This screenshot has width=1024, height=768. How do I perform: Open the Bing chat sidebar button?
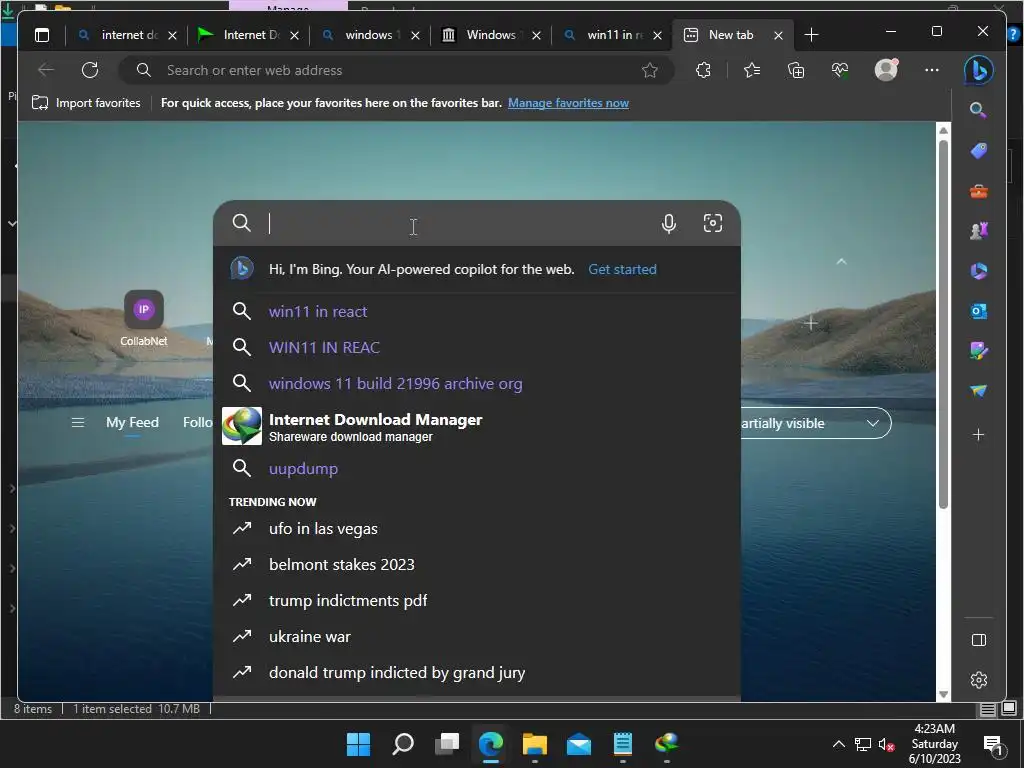tap(978, 70)
